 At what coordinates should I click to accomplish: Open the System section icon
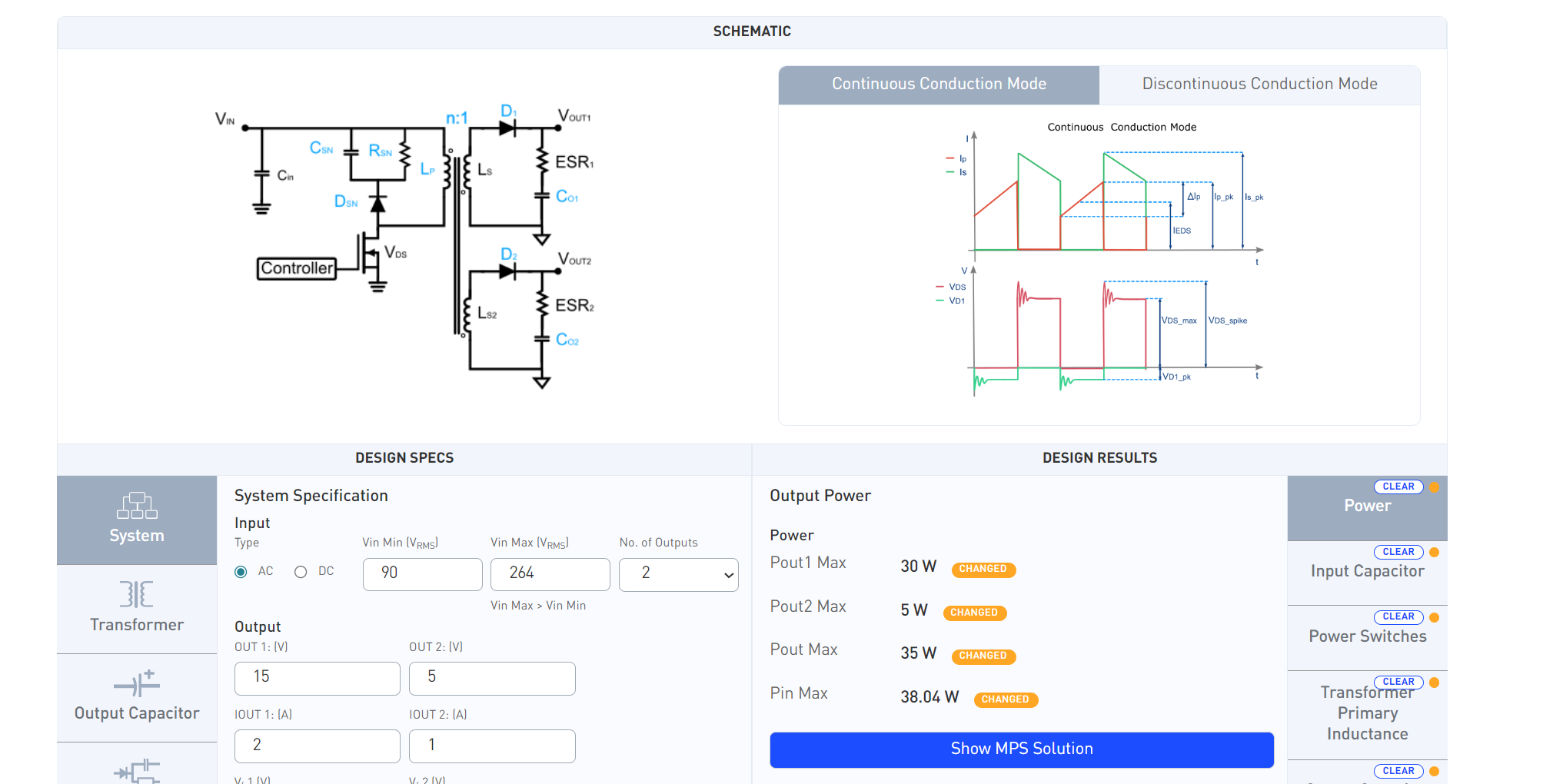pyautogui.click(x=137, y=507)
